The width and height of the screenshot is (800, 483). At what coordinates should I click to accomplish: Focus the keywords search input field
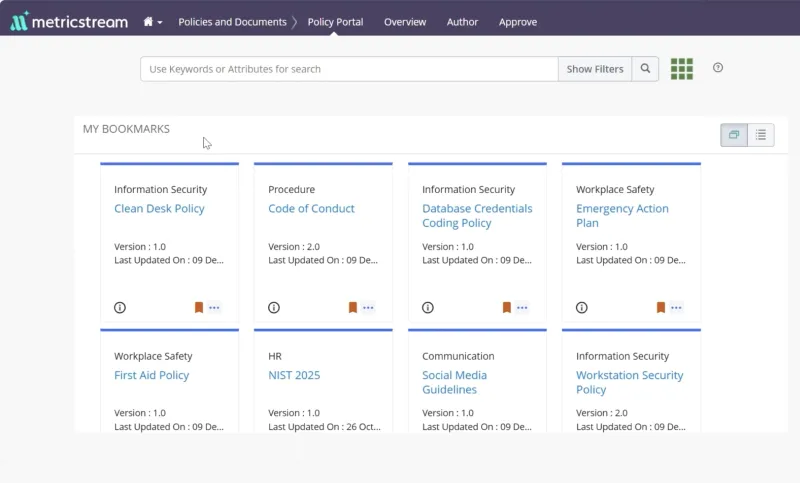(x=349, y=69)
